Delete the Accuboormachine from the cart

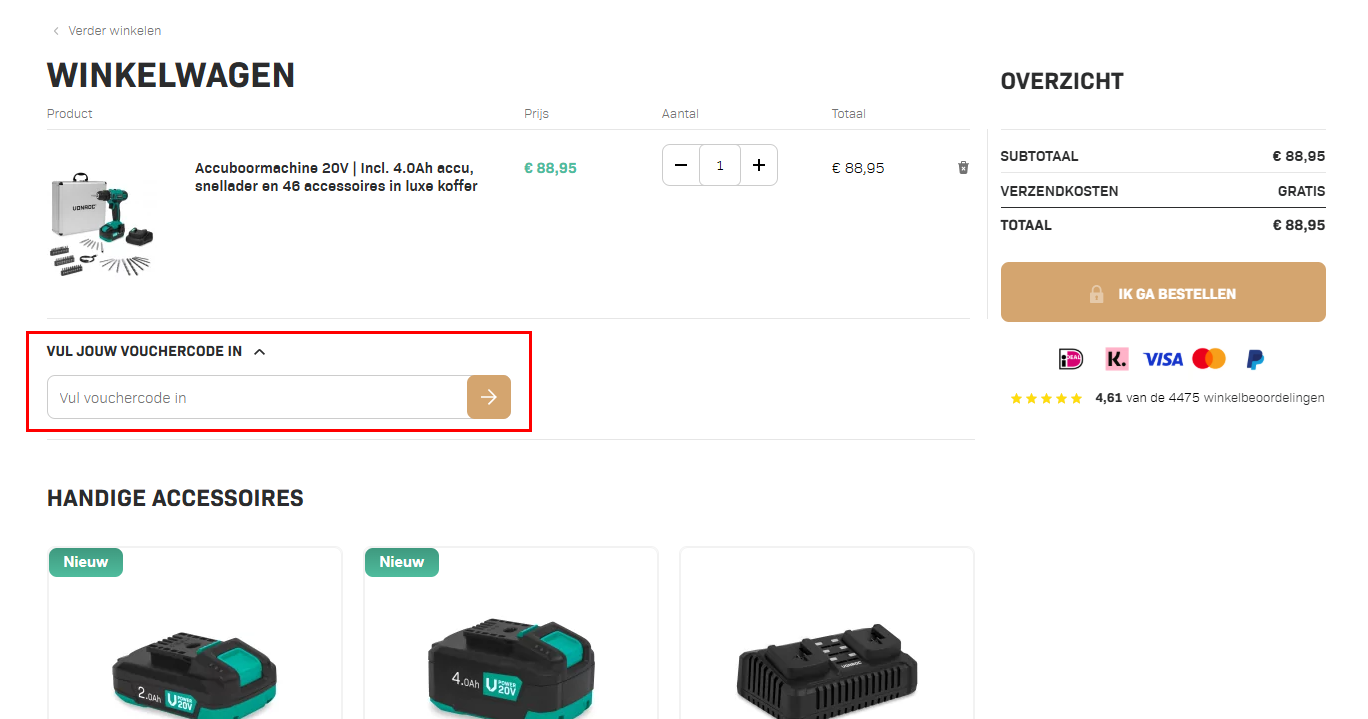(963, 168)
